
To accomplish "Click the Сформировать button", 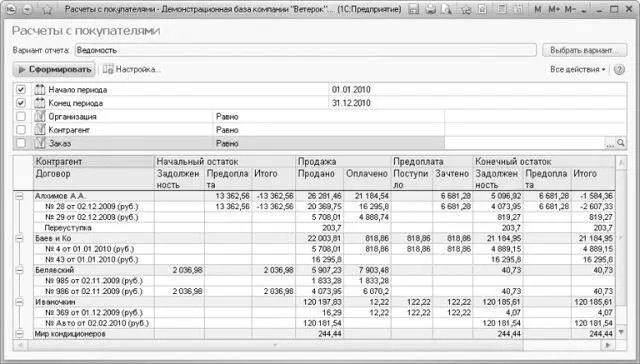I will [x=54, y=69].
